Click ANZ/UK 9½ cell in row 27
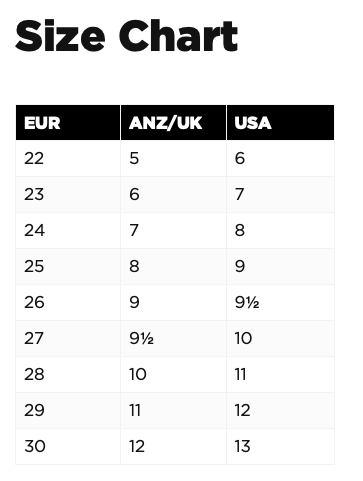Image resolution: width=363 pixels, height=481 pixels. point(173,338)
